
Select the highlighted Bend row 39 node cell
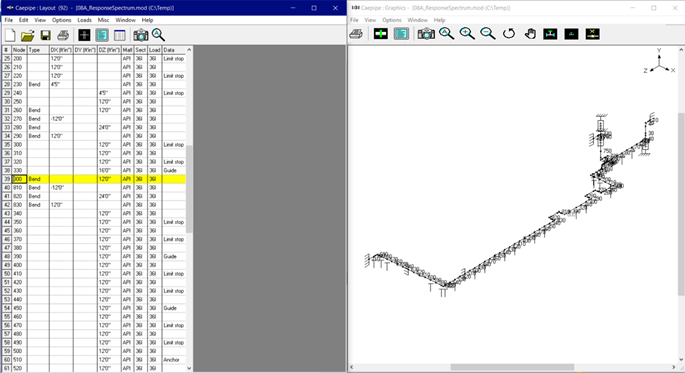click(19, 179)
